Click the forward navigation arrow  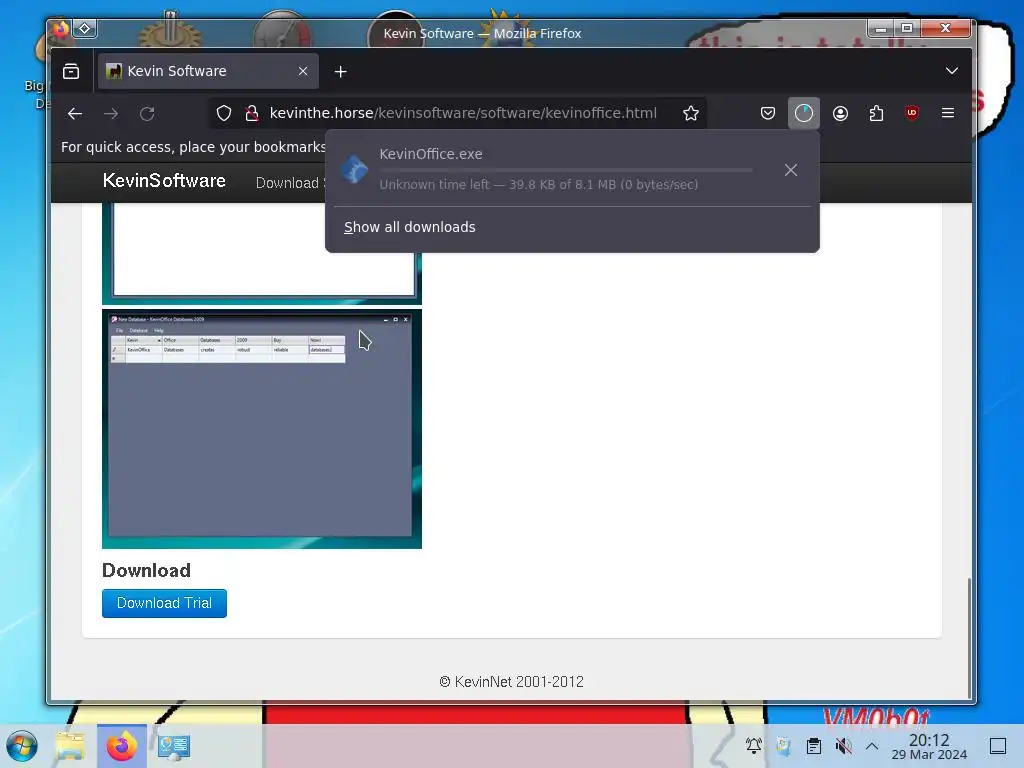pyautogui.click(x=111, y=114)
